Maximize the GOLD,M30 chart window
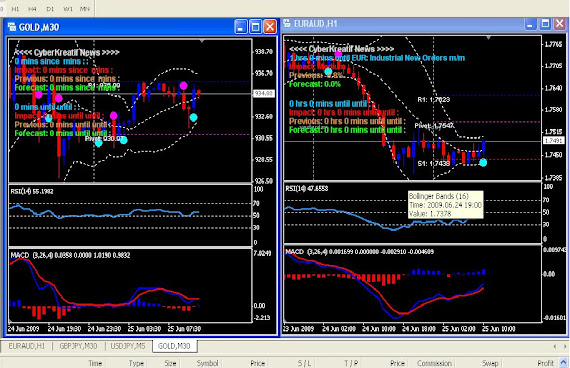 255,27
